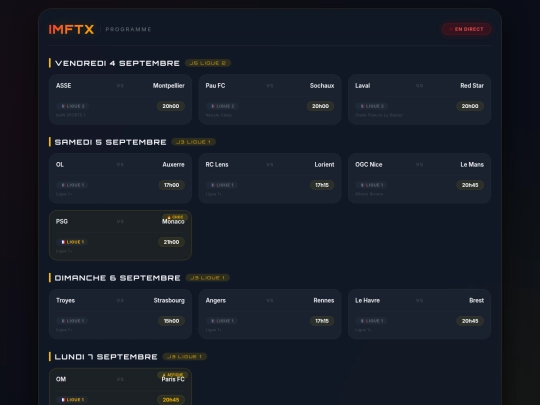Click Ligue 1 flag badge on OM match
This screenshot has width=540, height=405.
click(72, 400)
